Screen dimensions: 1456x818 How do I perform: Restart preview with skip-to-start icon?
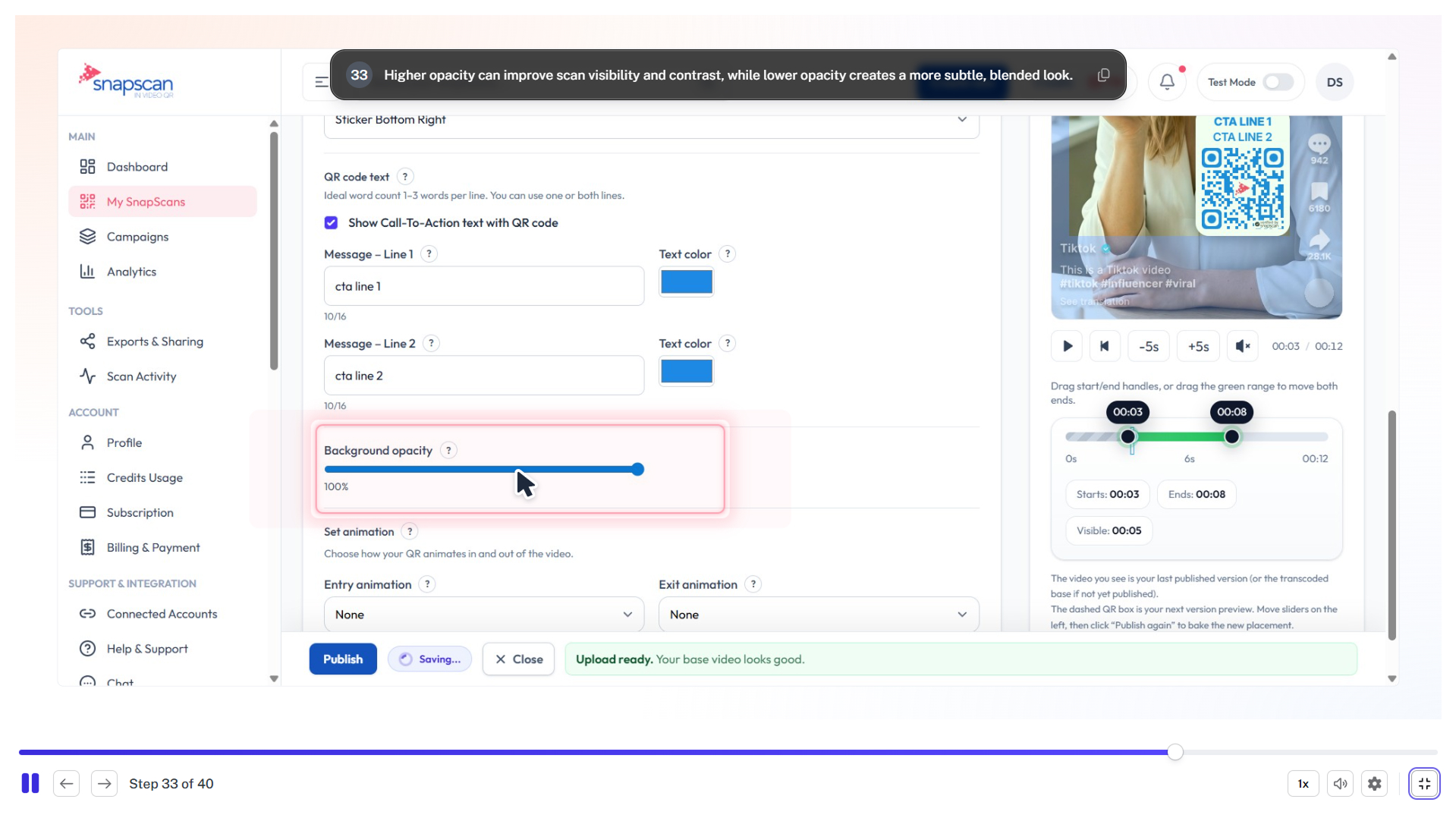click(1105, 346)
